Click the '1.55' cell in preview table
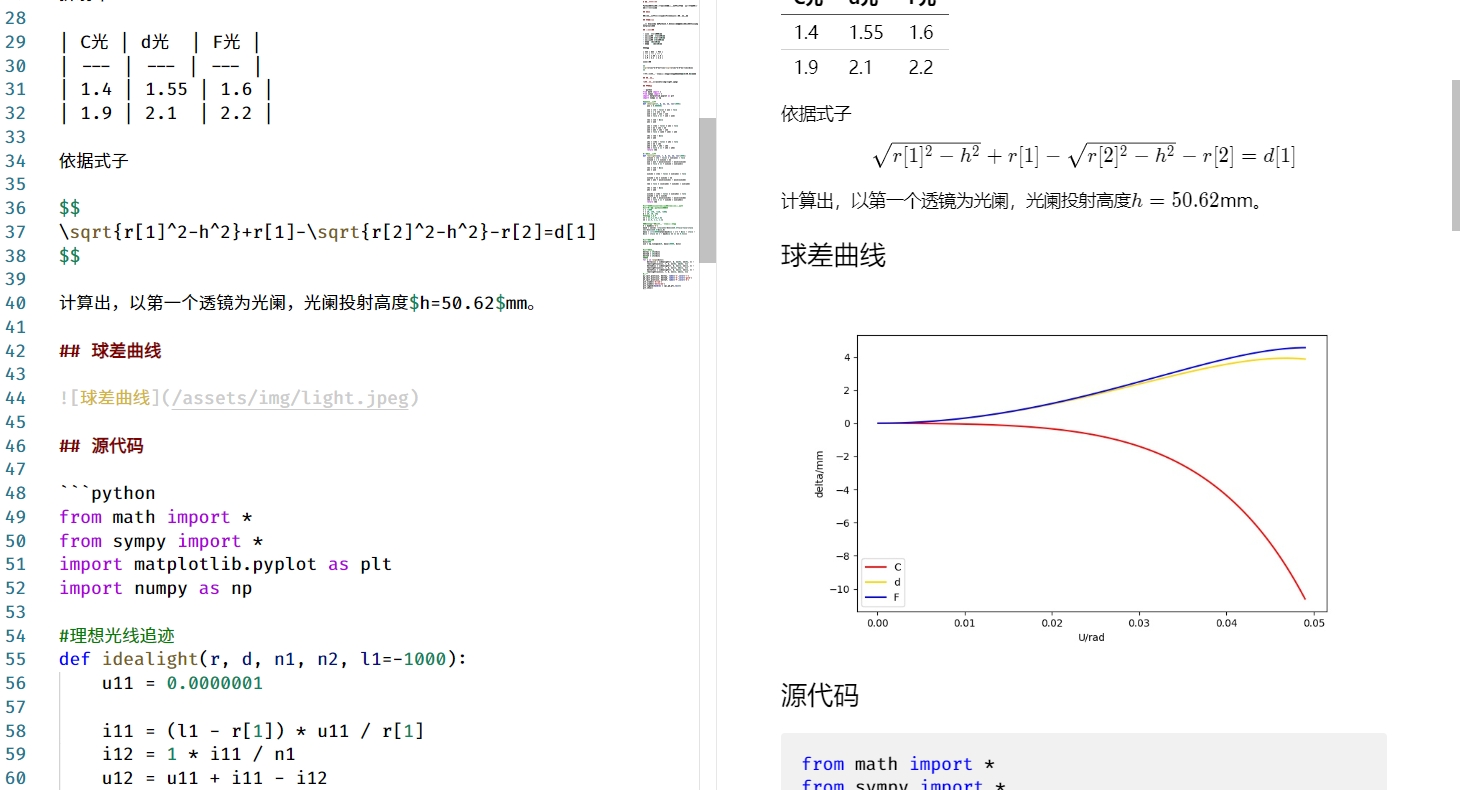1460x790 pixels. (866, 33)
